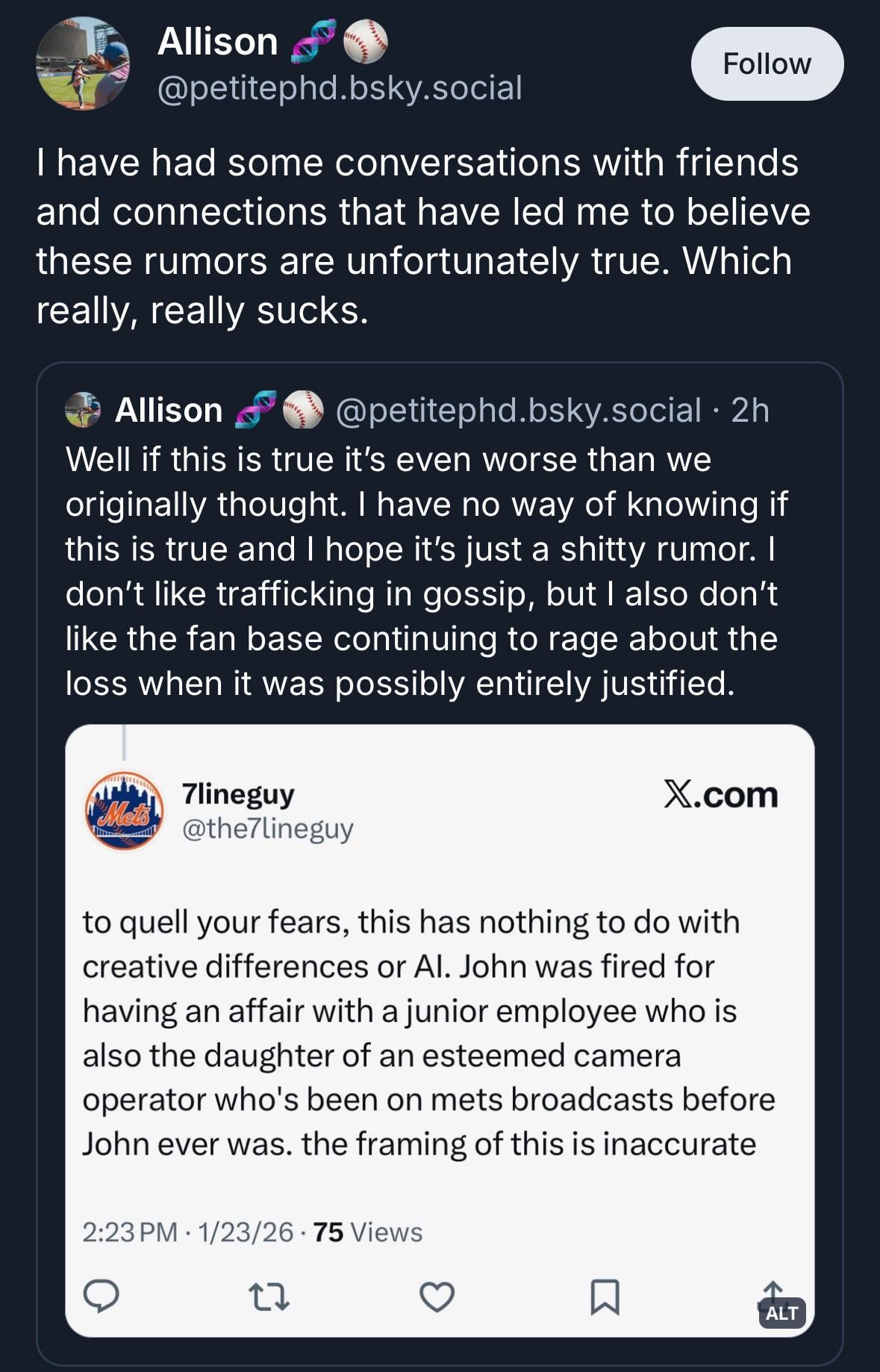The image size is (880, 1372).
Task: Click Allison's display name in header
Action: 217,41
